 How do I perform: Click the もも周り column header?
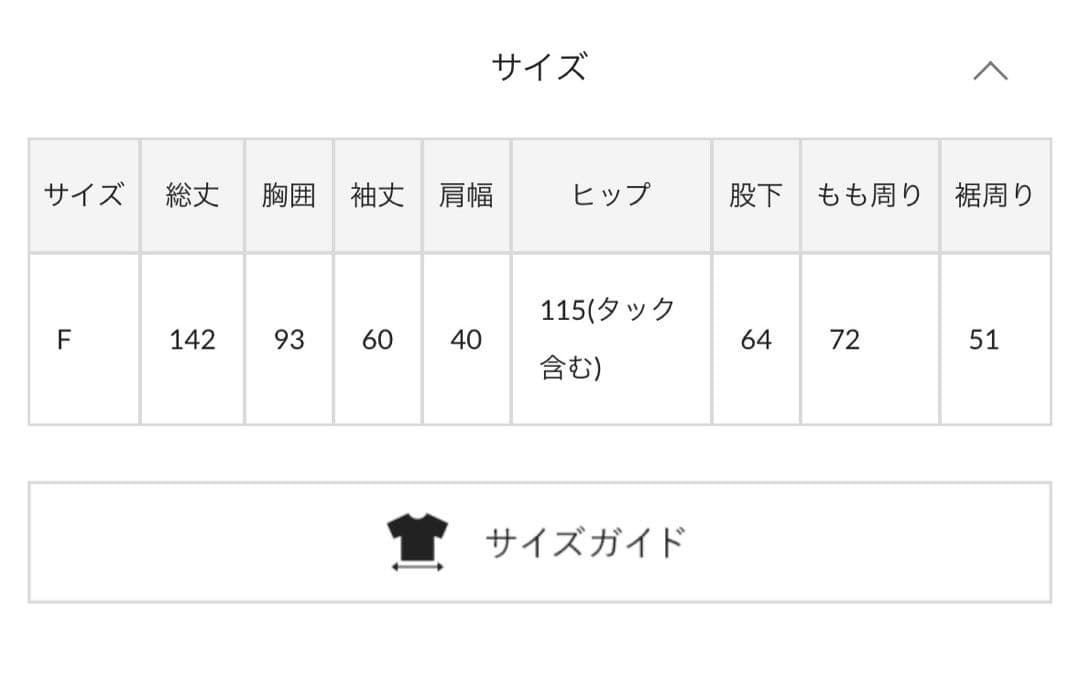(868, 195)
